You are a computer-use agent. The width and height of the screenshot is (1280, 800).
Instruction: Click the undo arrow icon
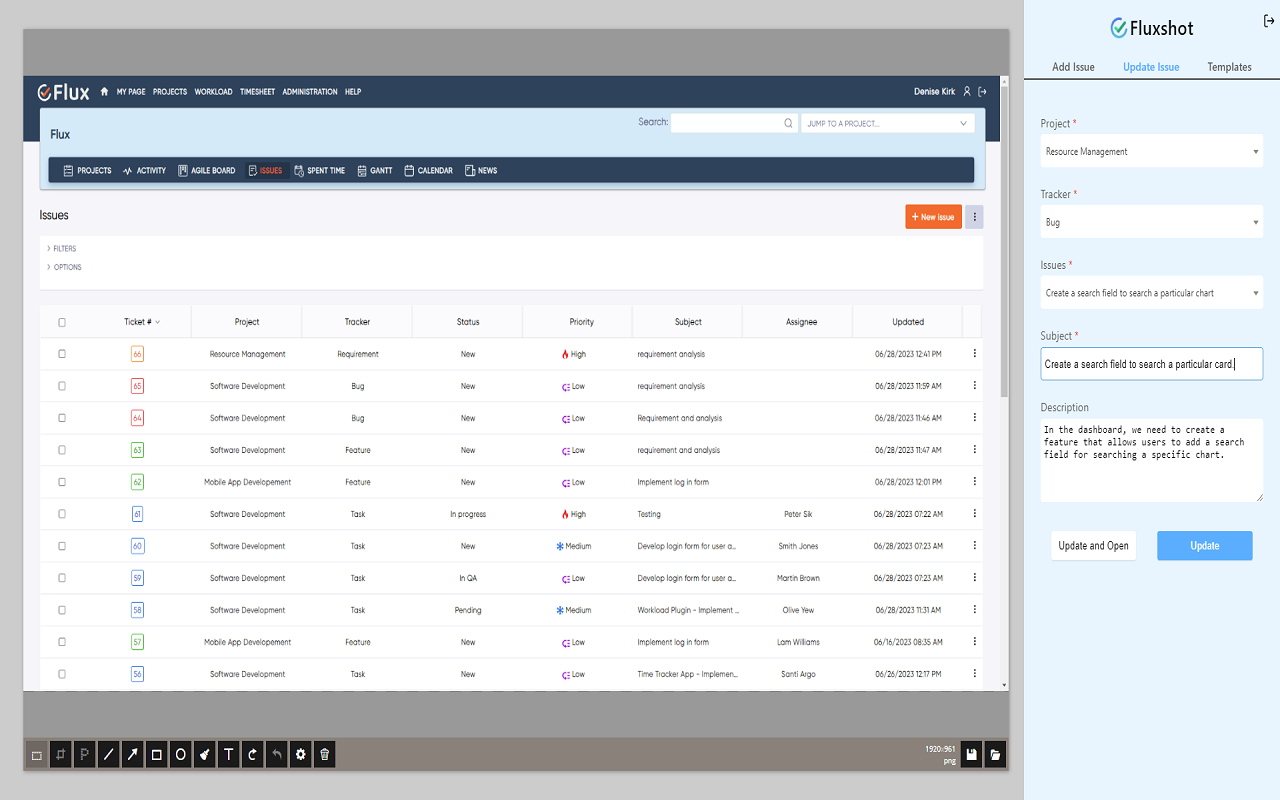tap(277, 755)
